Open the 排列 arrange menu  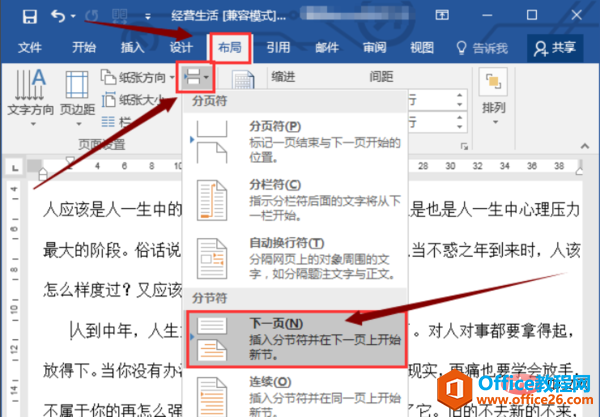point(494,97)
